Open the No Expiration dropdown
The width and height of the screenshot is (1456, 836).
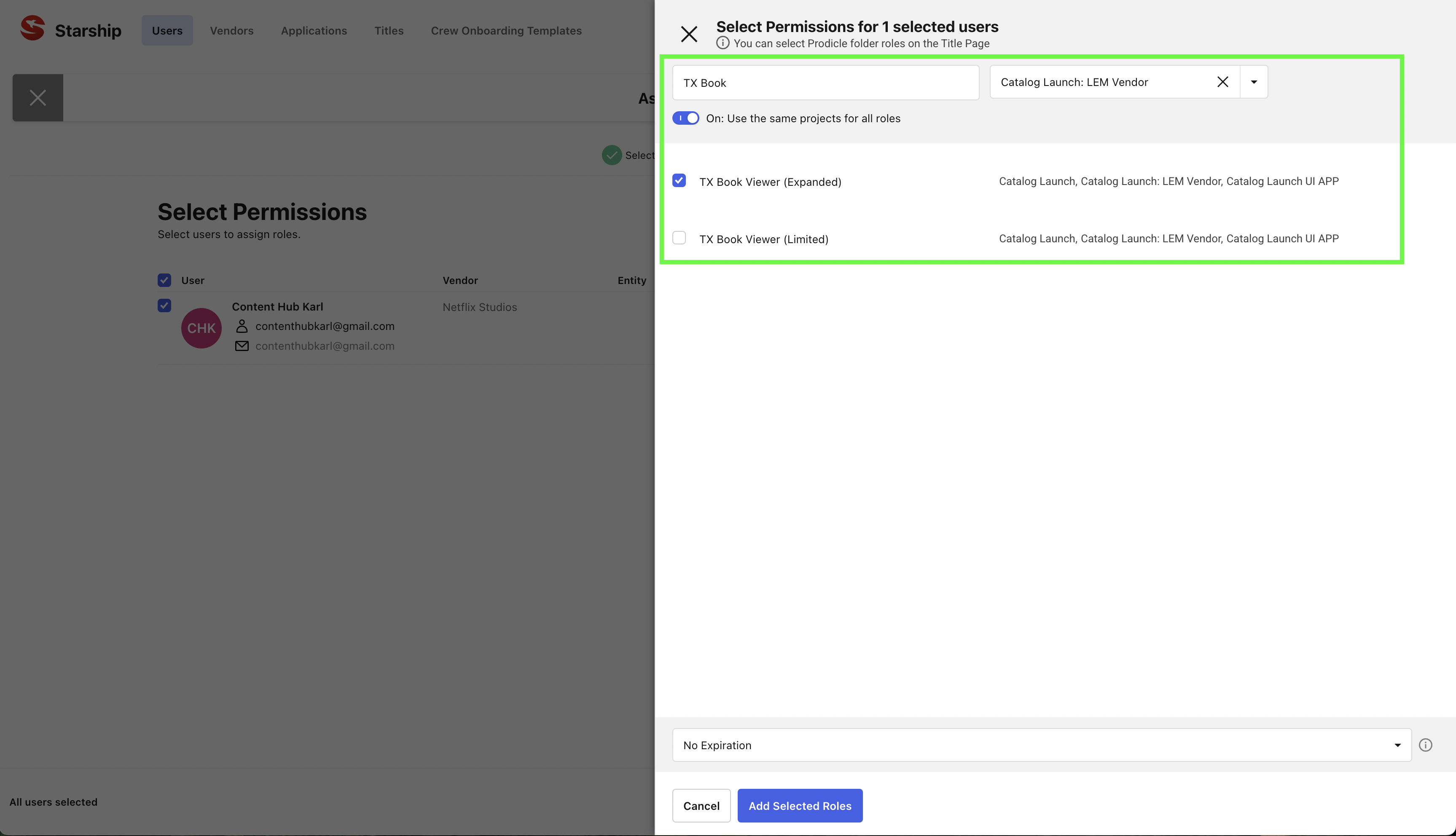[1041, 745]
